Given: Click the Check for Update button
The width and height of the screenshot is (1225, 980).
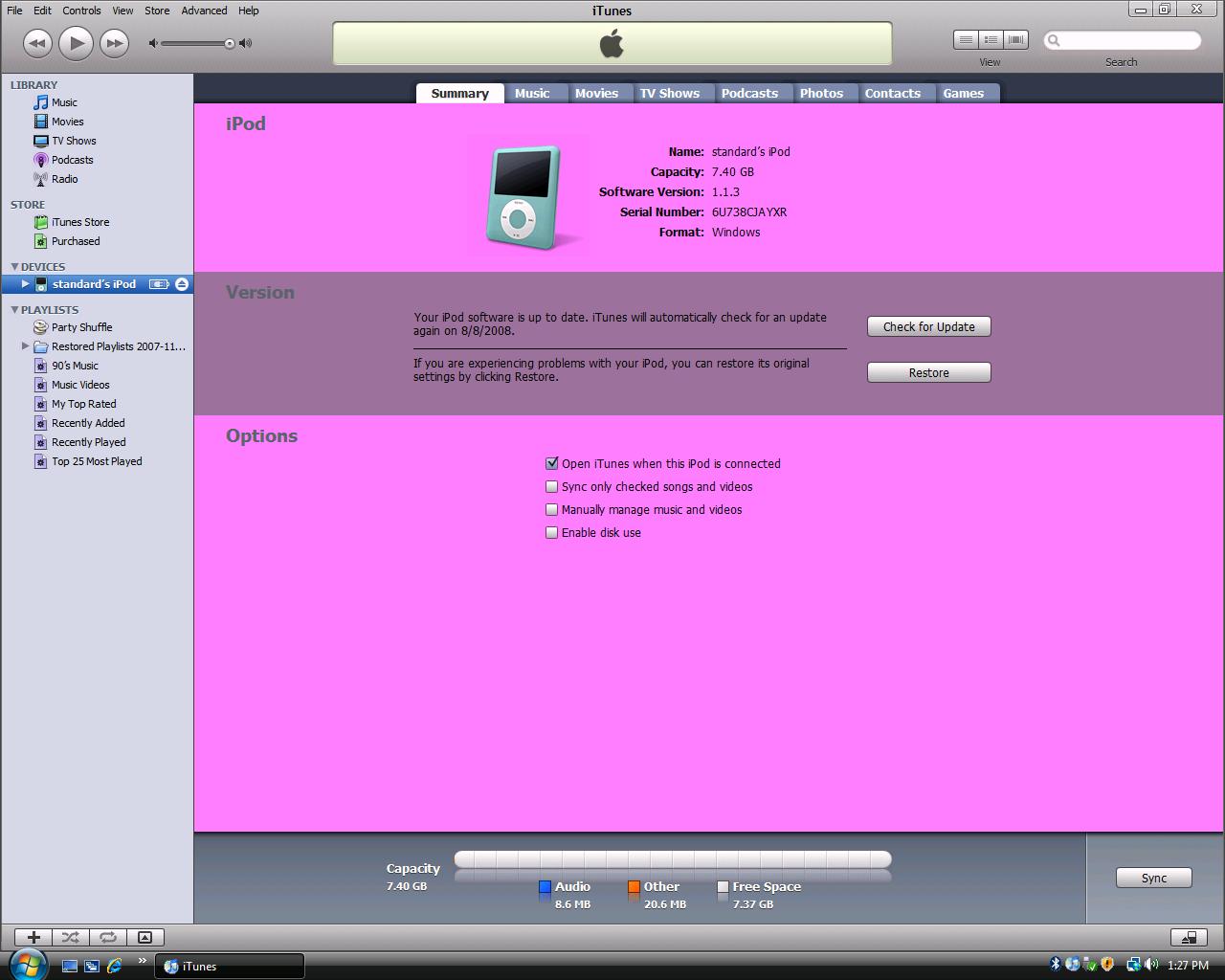Looking at the screenshot, I should (929, 326).
